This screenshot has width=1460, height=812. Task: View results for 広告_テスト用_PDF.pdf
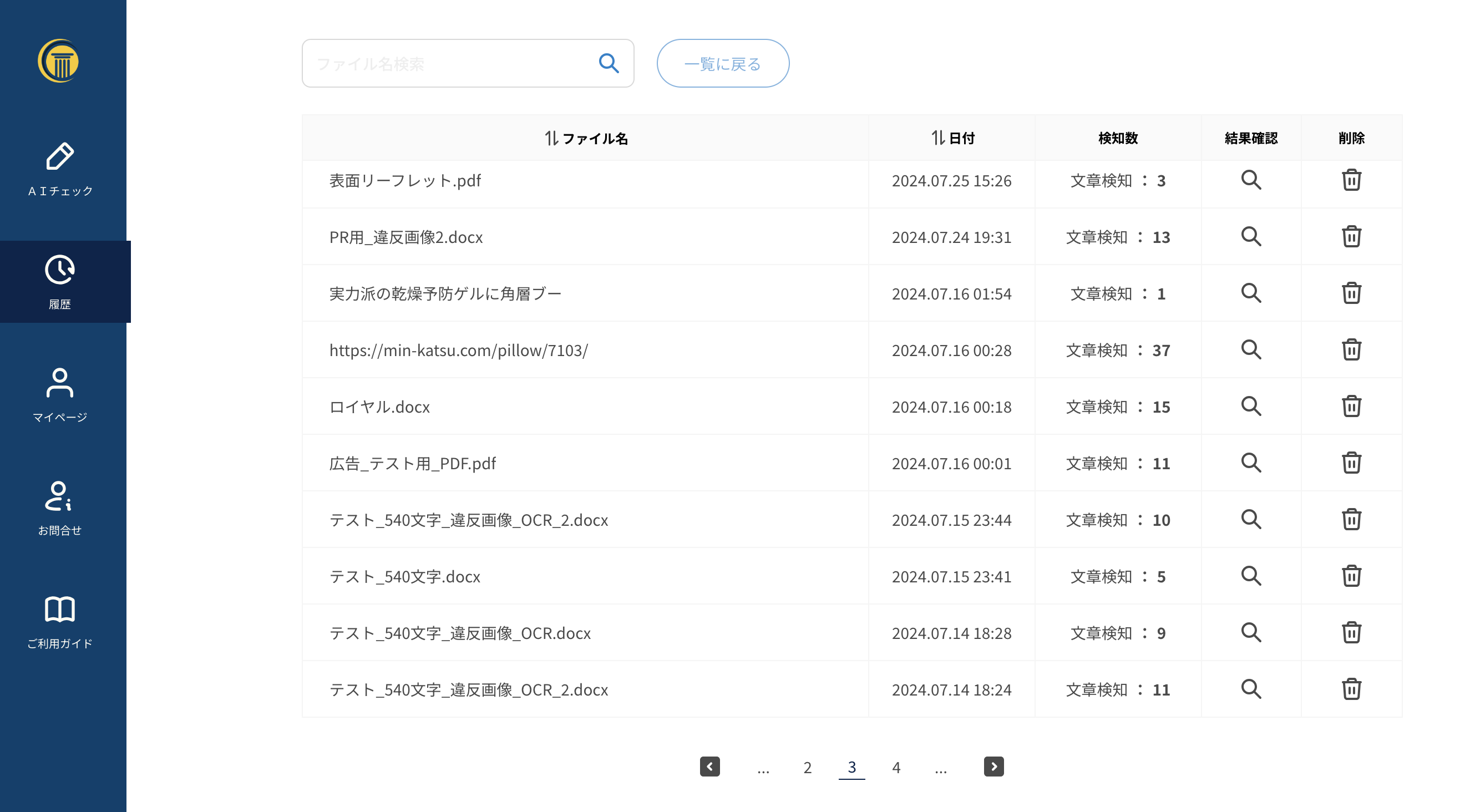pyautogui.click(x=1251, y=463)
